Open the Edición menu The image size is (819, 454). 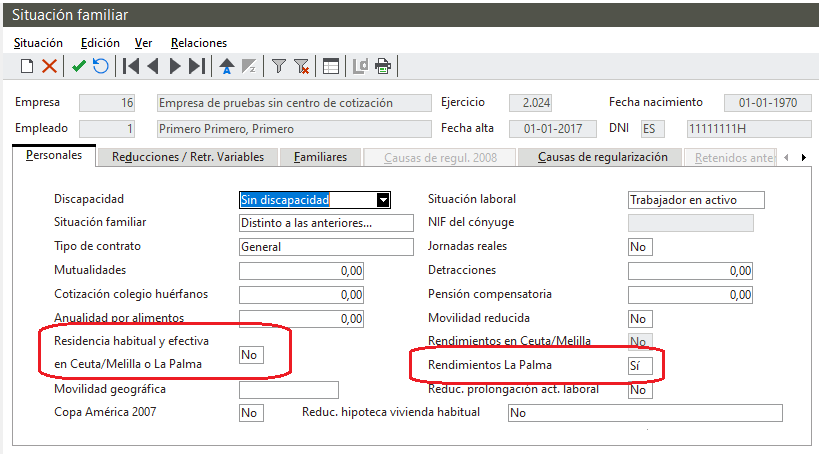pyautogui.click(x=100, y=43)
